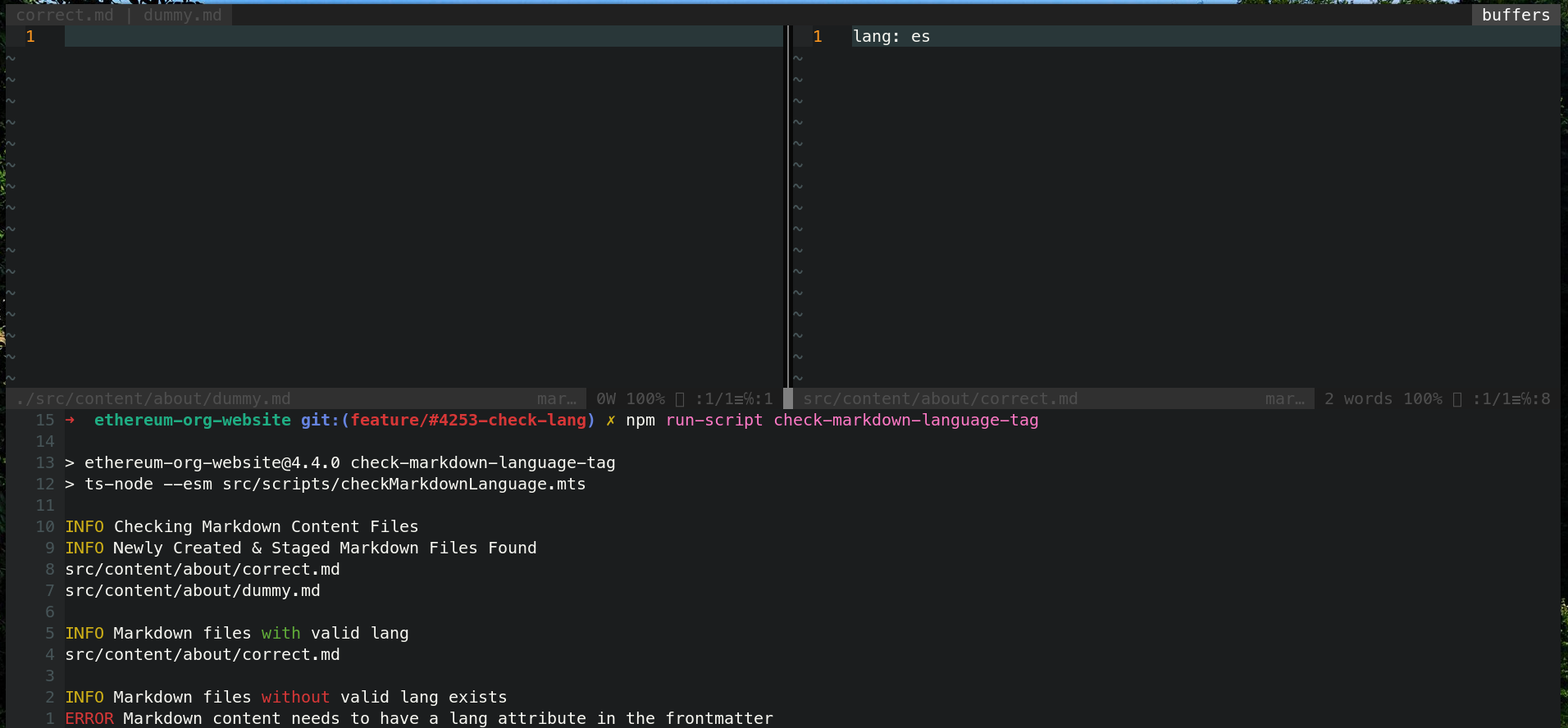
Task: Place cursor on 'lang: es' line
Action: coord(891,36)
